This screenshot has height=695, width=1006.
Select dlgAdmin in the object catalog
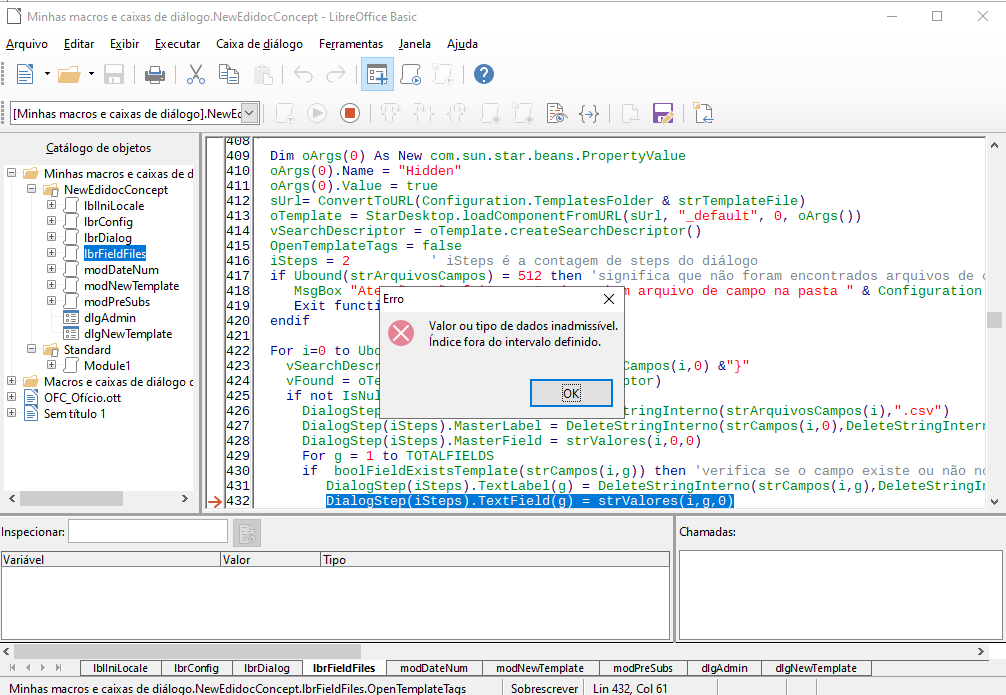(x=110, y=318)
